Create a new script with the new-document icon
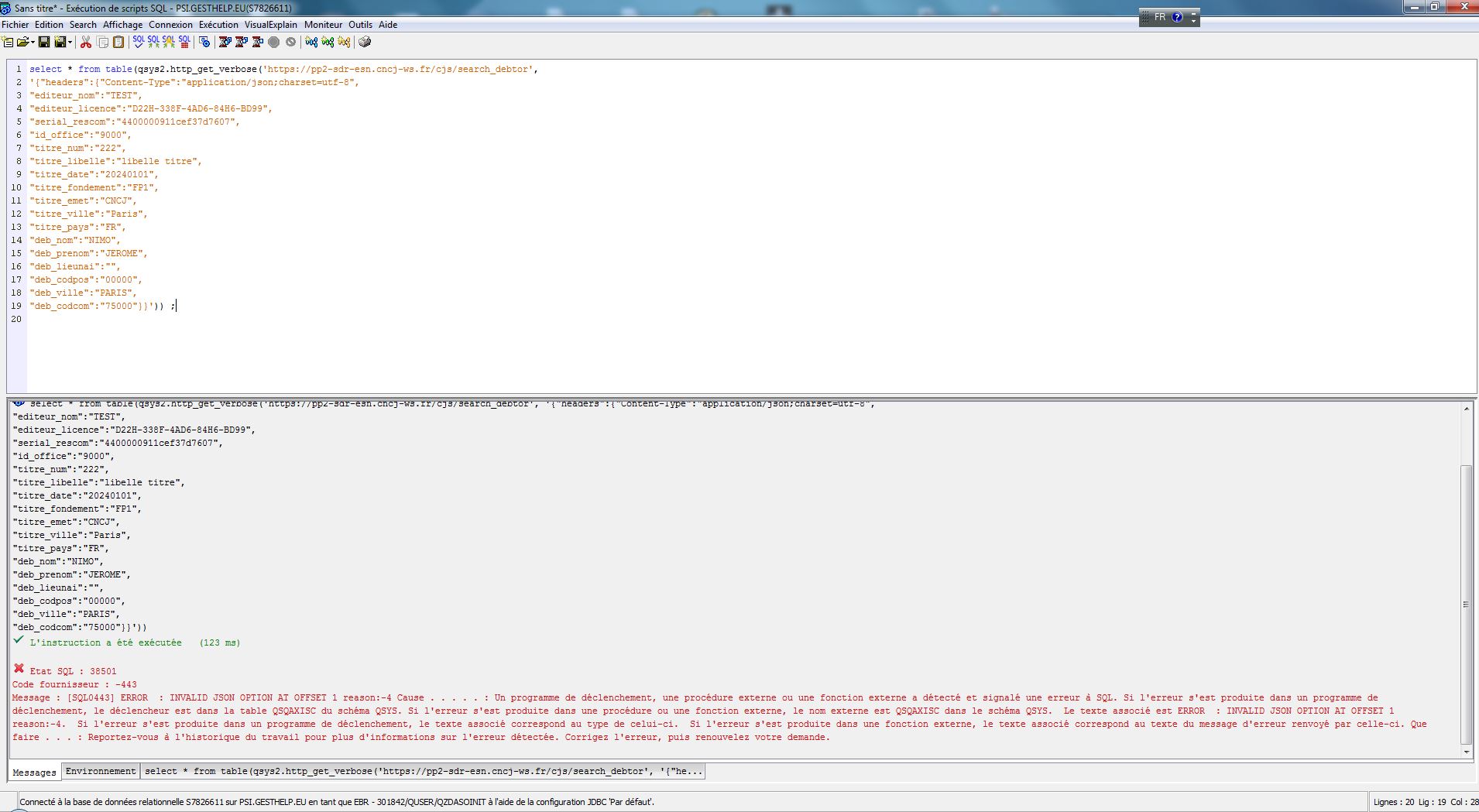Screen dimensions: 1479x812 [7, 43]
